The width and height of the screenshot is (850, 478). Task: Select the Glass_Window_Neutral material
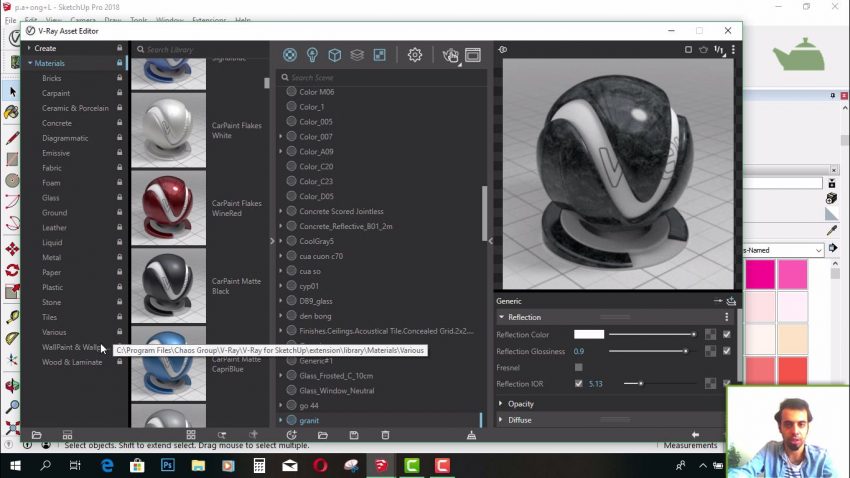(x=336, y=390)
